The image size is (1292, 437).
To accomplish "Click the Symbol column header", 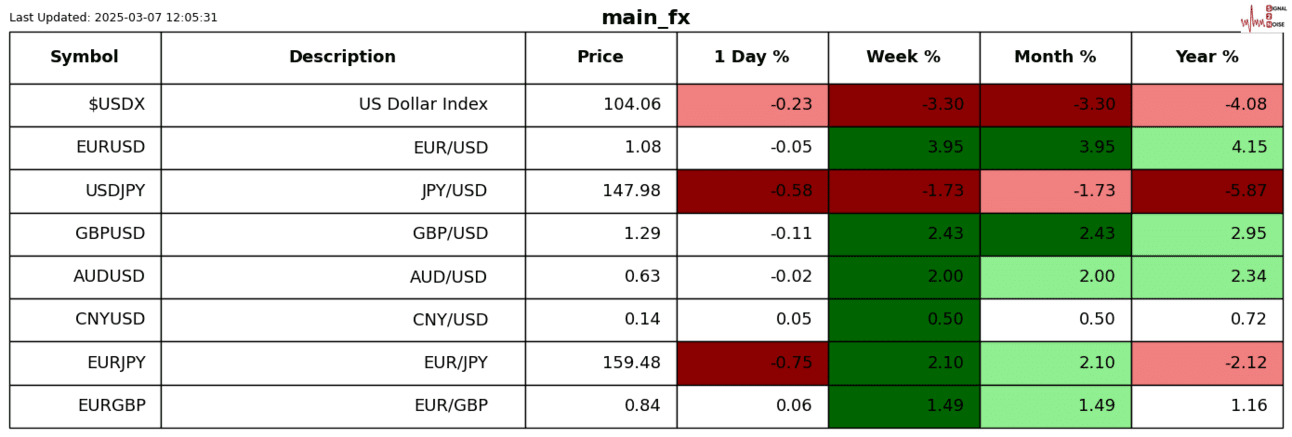I will (x=85, y=57).
